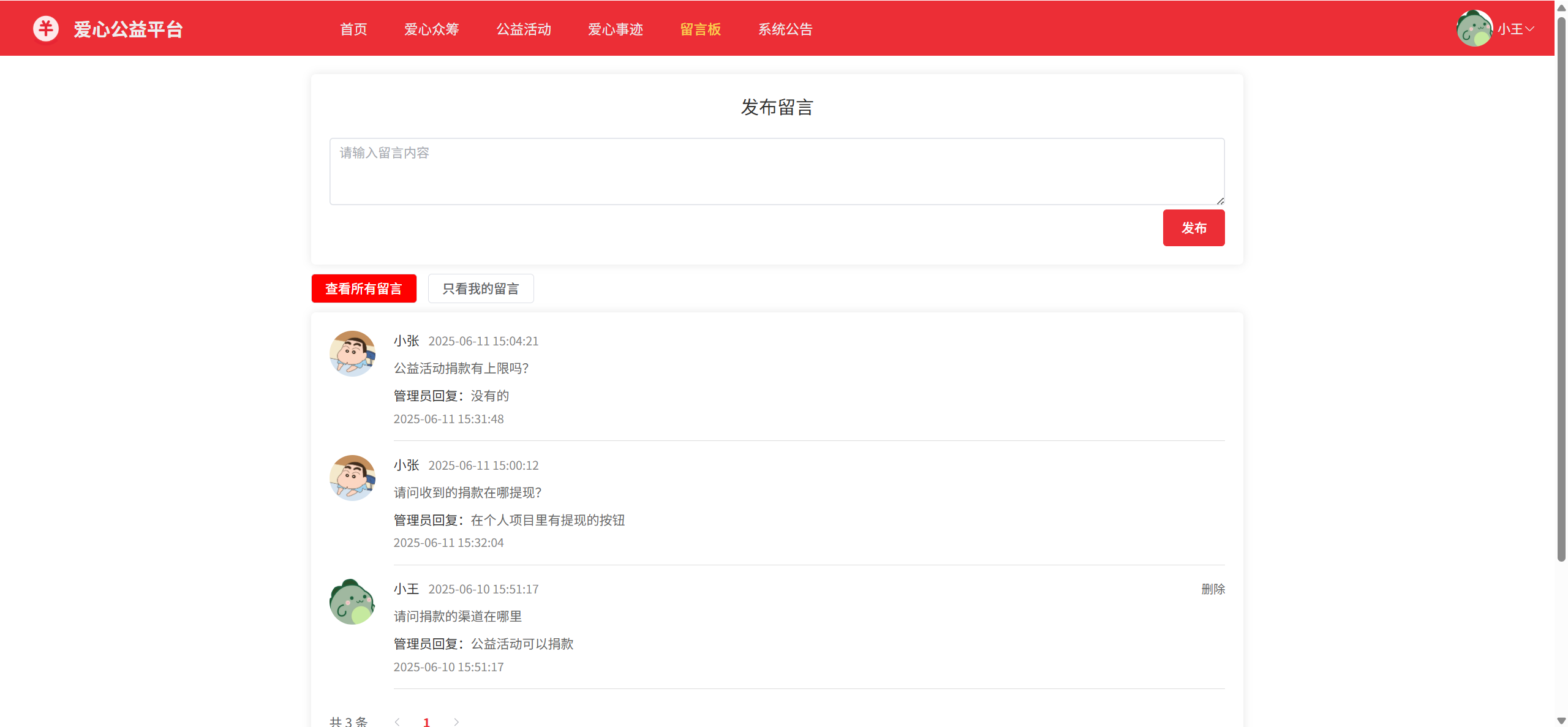Click the page vertical scrollbar thumb

click(x=1561, y=288)
